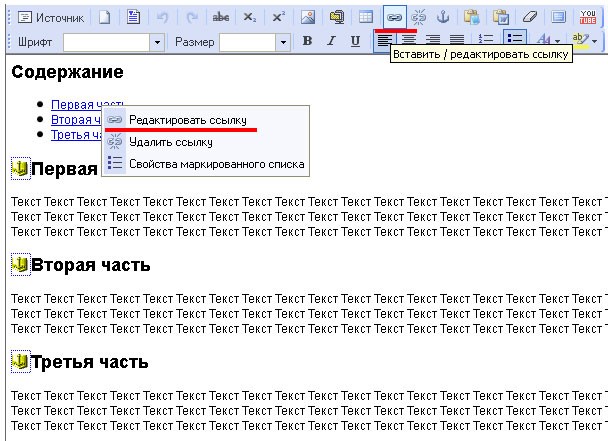Screen dimensions: 608x441
Task: Insert an anchor with the anchor icon
Action: point(443,17)
